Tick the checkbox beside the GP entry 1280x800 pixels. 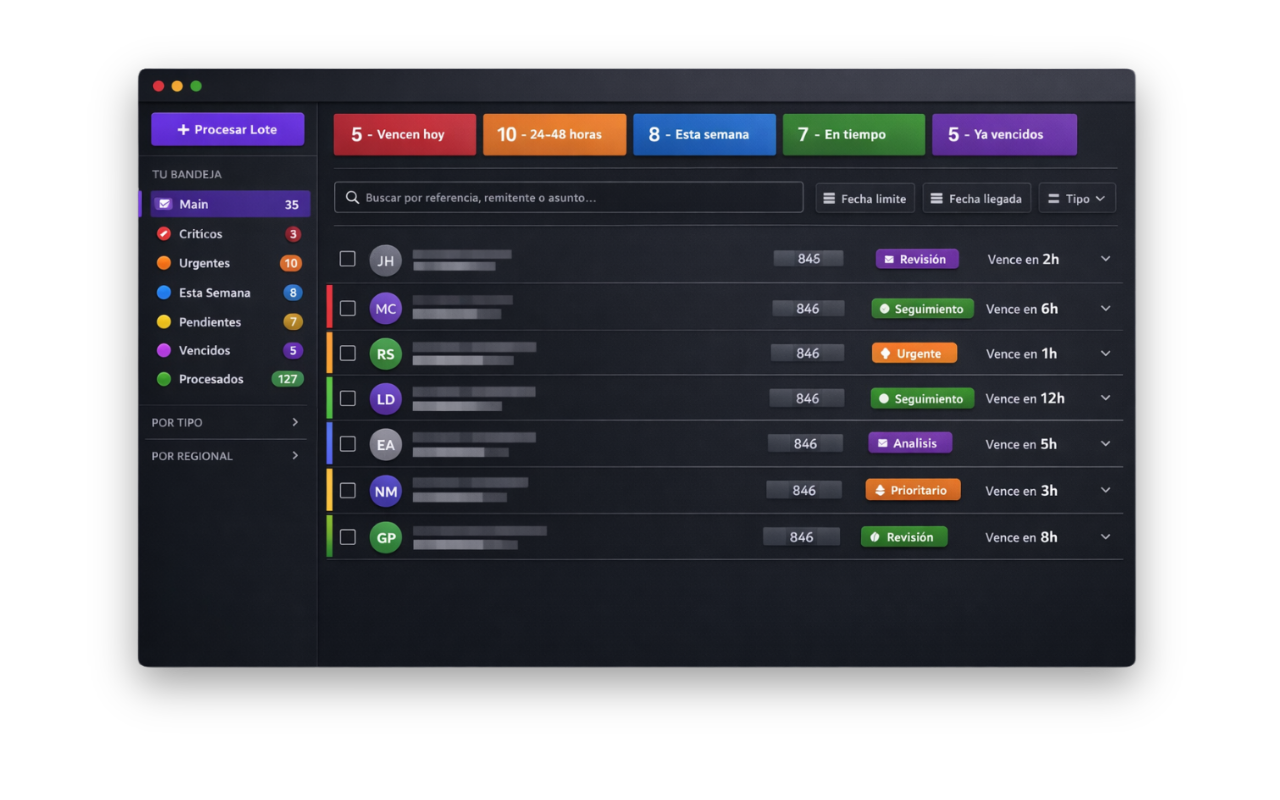pos(347,537)
